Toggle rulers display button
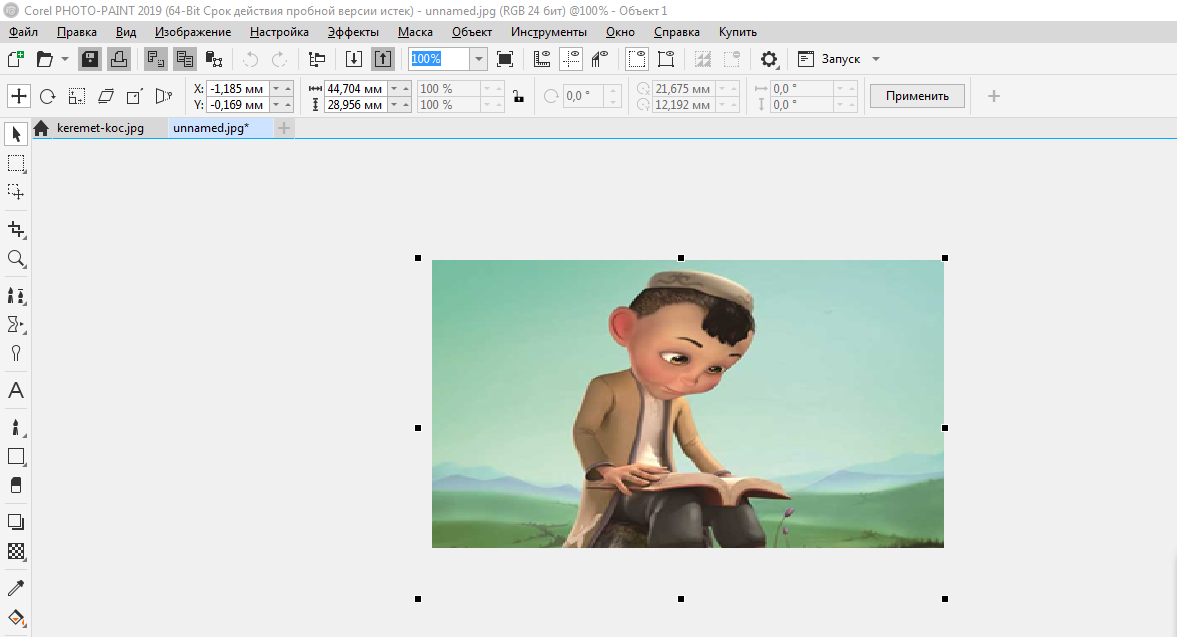Viewport: 1177px width, 637px height. (x=543, y=59)
